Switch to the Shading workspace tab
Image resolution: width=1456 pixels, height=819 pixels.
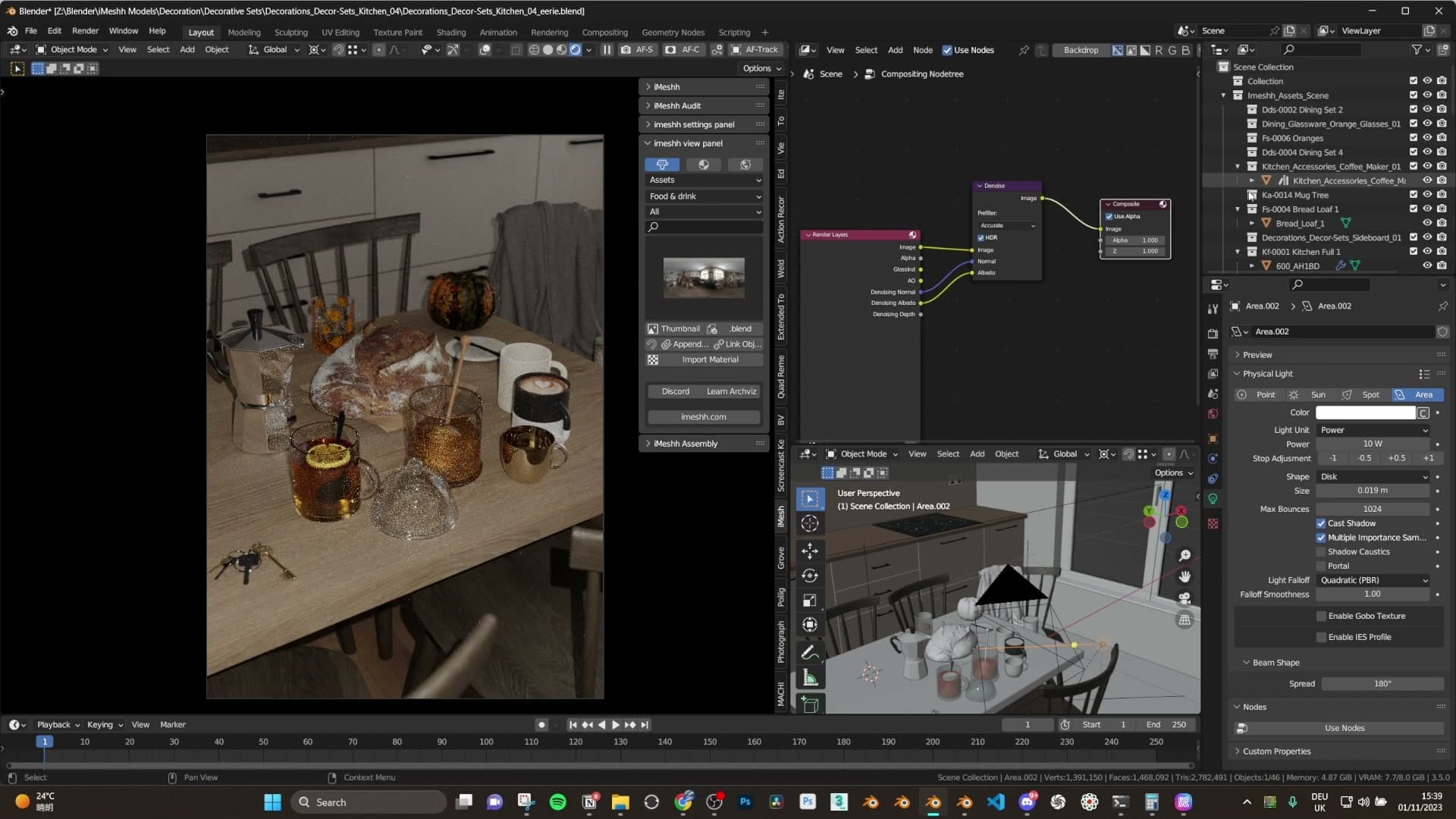tap(450, 33)
